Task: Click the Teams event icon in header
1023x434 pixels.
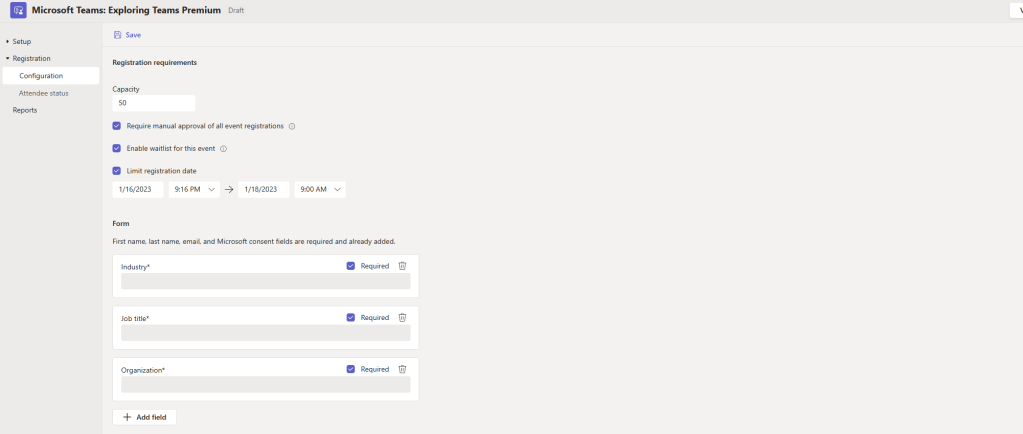Action: [x=18, y=10]
